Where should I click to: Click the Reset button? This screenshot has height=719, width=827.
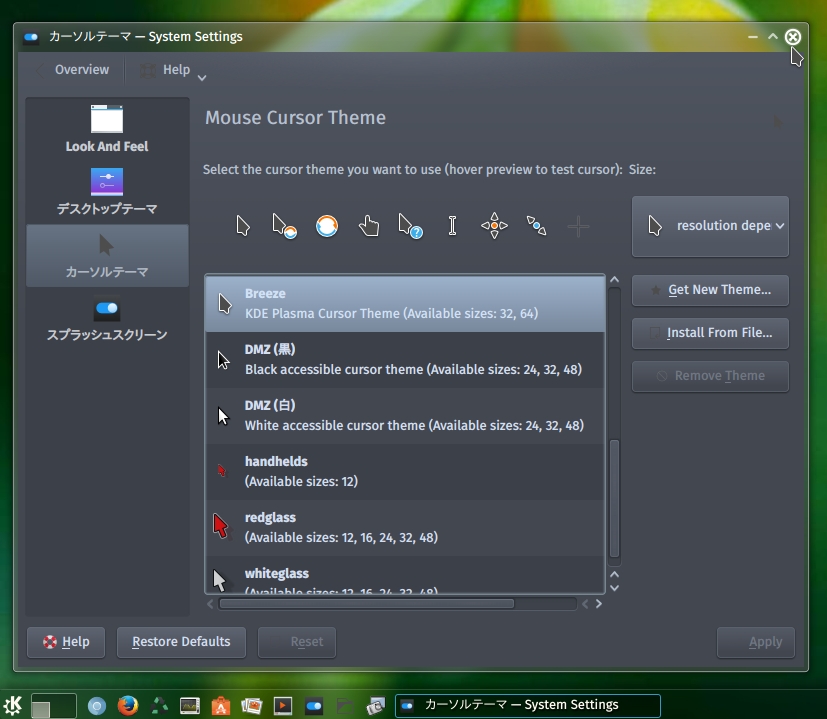(x=296, y=642)
